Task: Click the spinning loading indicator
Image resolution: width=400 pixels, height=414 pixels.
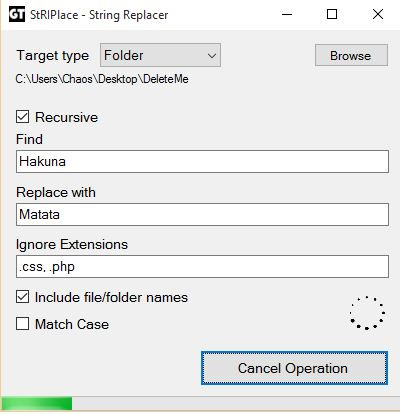Action: pos(367,313)
